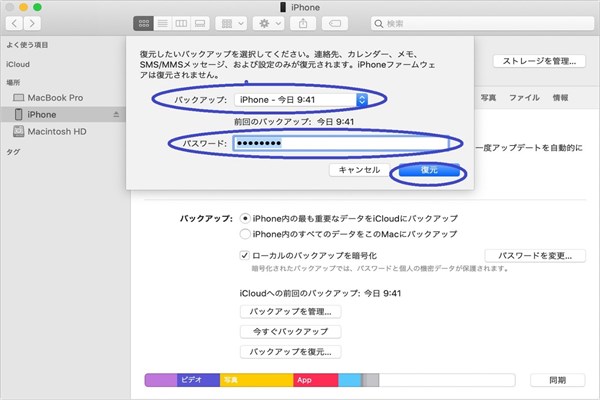Select backup to this Mac radio option
Viewport: 600px width, 400px height.
pyautogui.click(x=245, y=233)
